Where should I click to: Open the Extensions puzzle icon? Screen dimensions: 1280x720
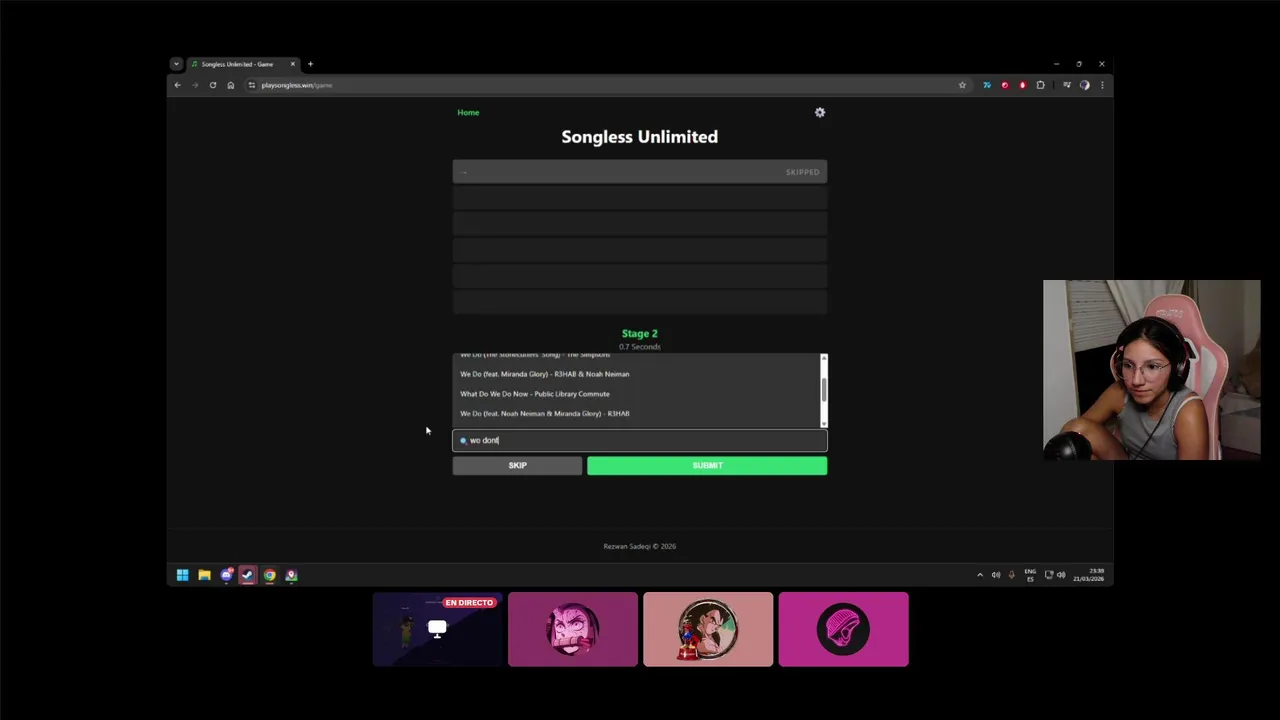(1041, 85)
